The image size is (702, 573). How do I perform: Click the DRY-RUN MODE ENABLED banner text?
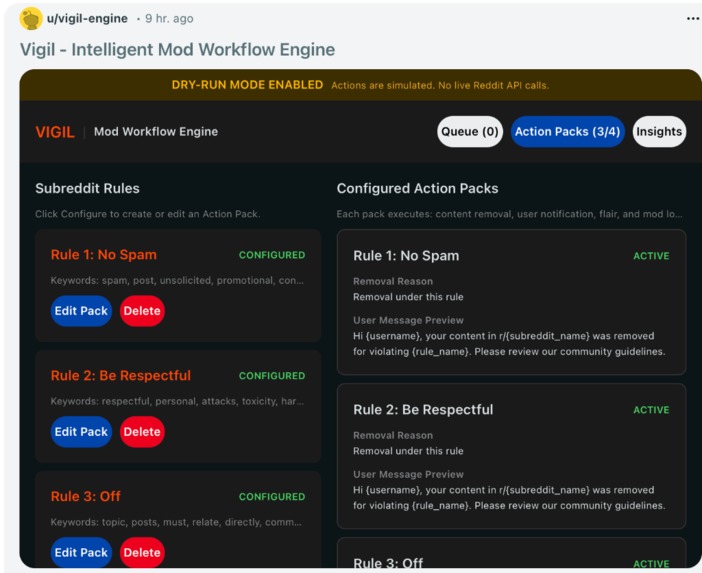pyautogui.click(x=247, y=85)
